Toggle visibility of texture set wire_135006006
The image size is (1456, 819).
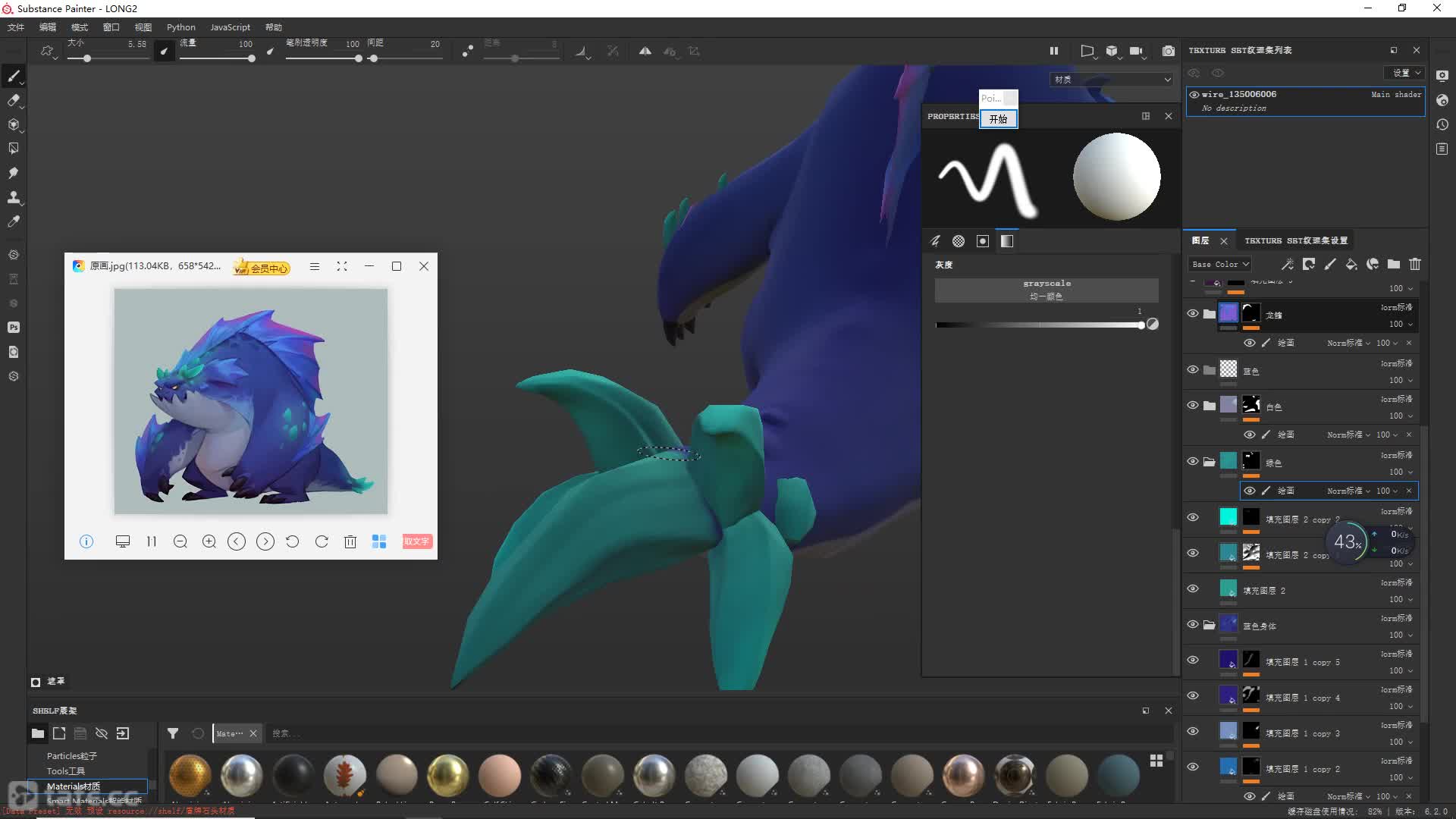click(1194, 95)
